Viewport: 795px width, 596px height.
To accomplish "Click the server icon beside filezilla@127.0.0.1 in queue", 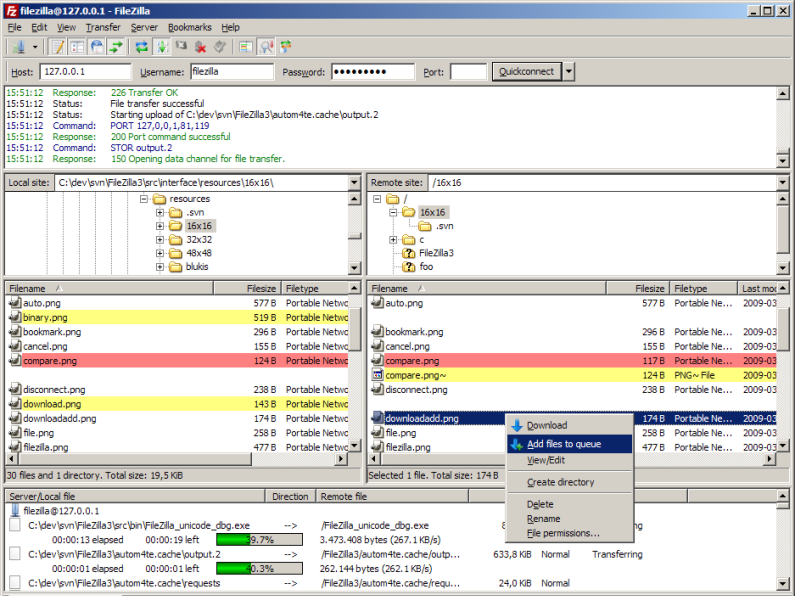I will 15,510.
